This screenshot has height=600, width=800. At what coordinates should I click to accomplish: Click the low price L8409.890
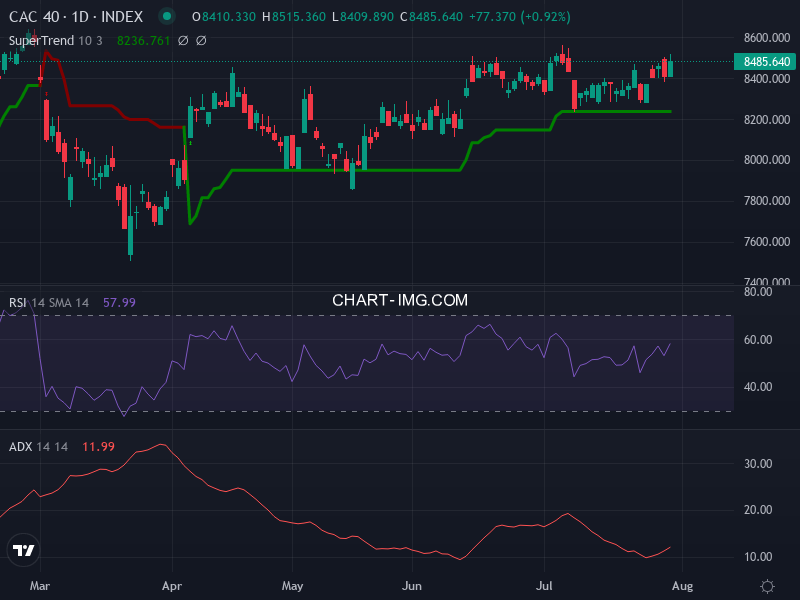click(x=363, y=17)
